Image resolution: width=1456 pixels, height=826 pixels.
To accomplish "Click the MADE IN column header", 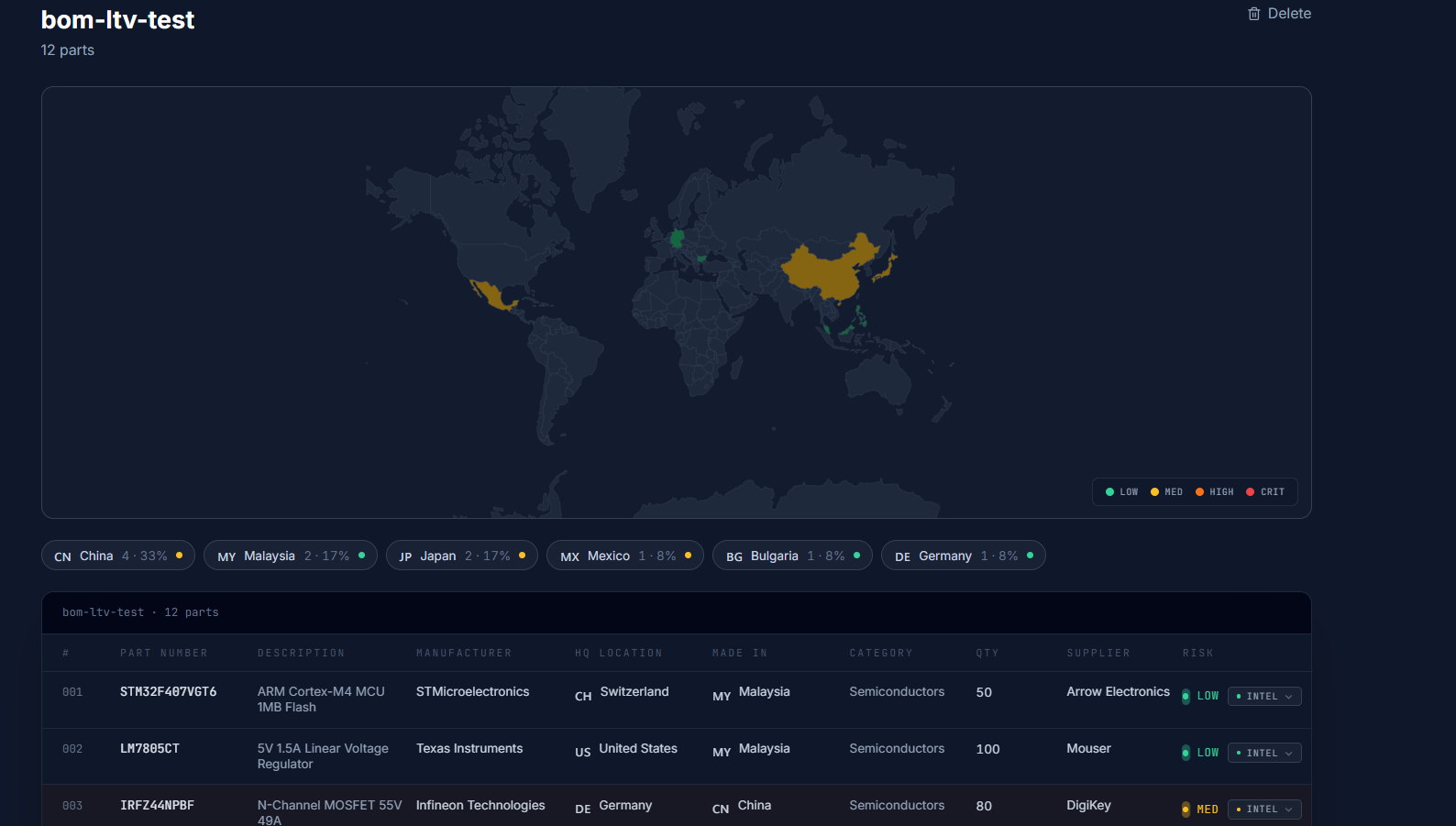I will 740,654.
